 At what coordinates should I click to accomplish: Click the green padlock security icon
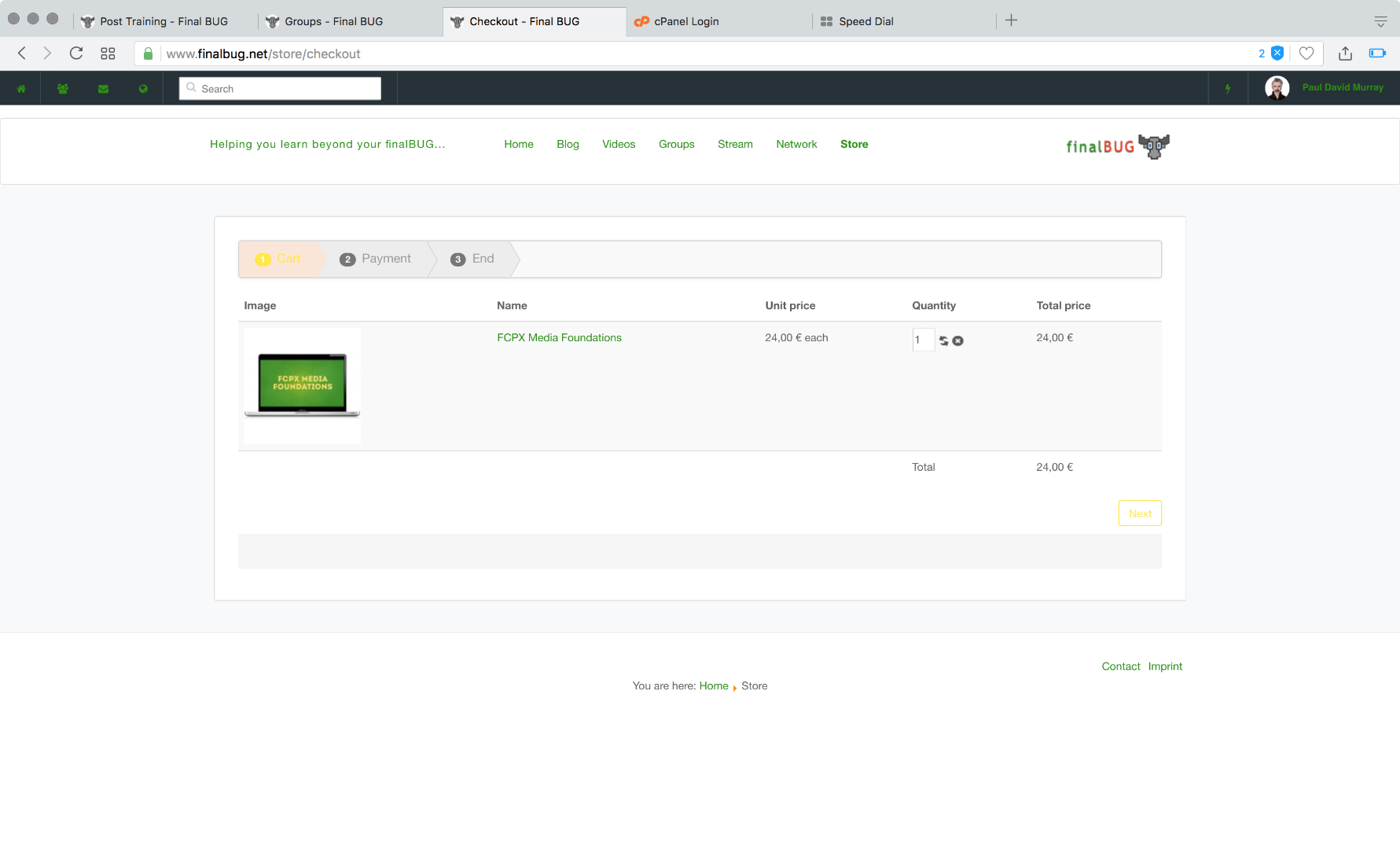pyautogui.click(x=148, y=53)
